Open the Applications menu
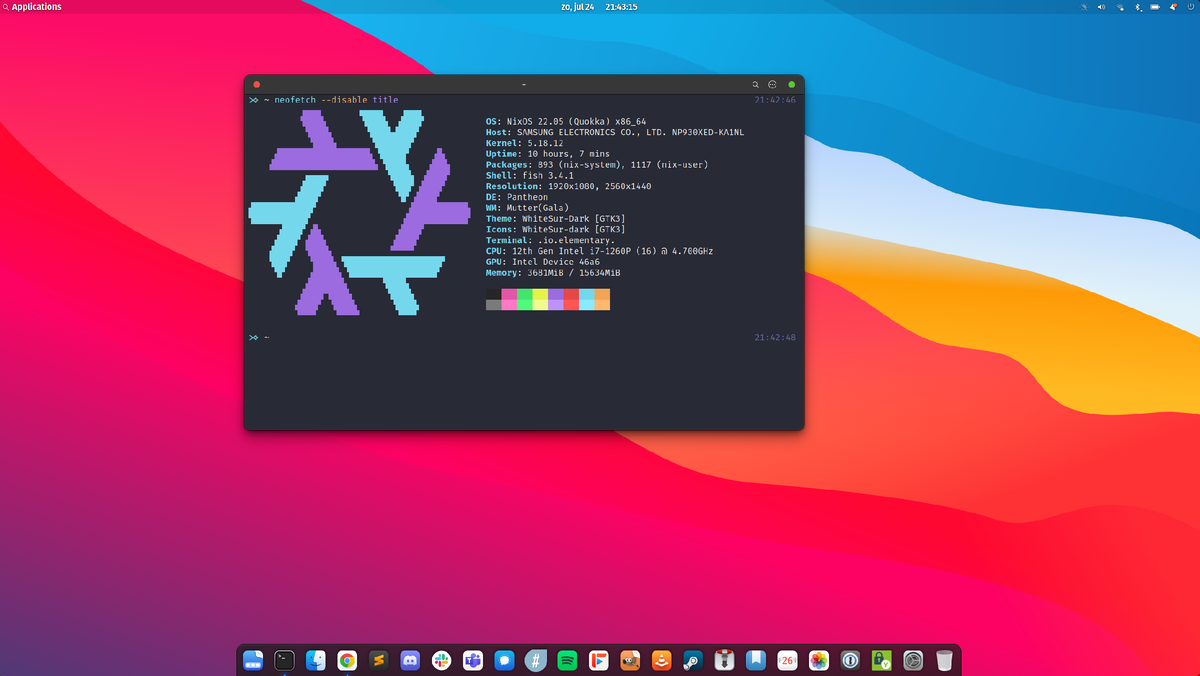Screen dimensions: 1200x676 (x=32, y=7)
